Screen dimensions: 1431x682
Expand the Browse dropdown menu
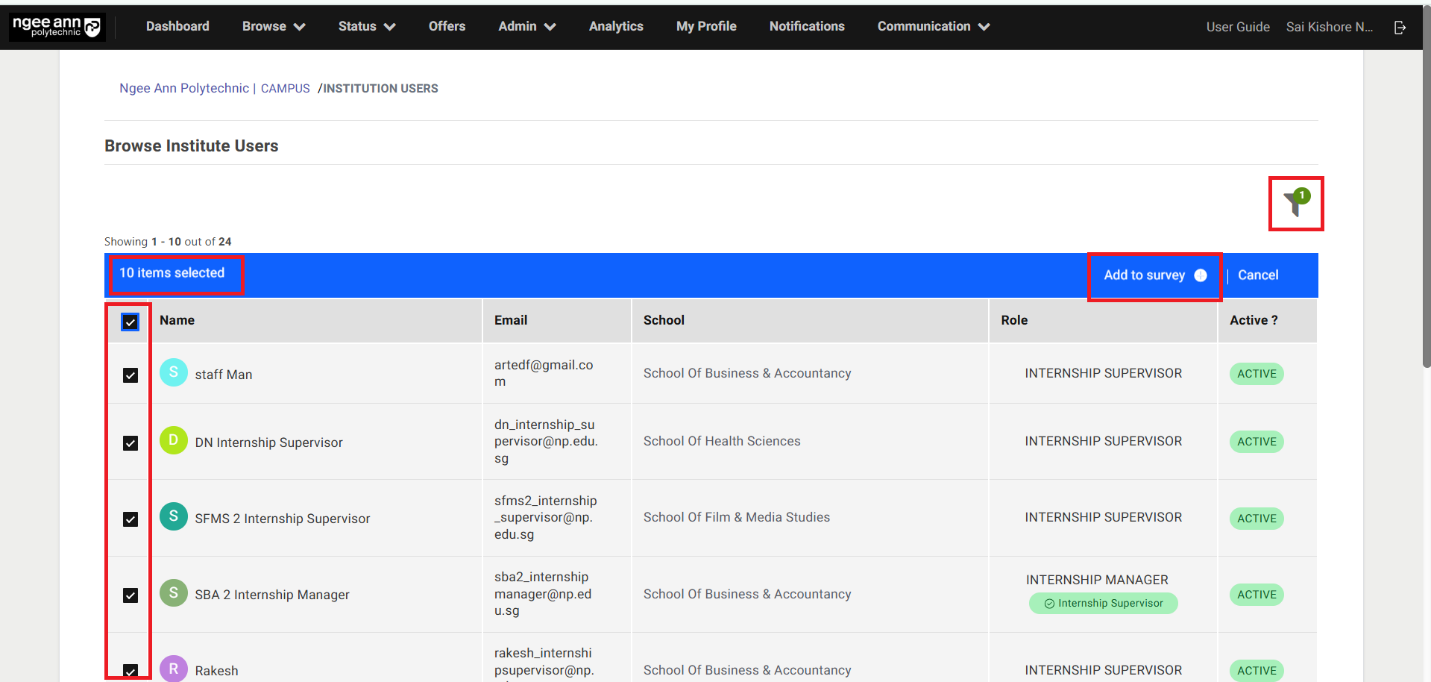coord(273,27)
